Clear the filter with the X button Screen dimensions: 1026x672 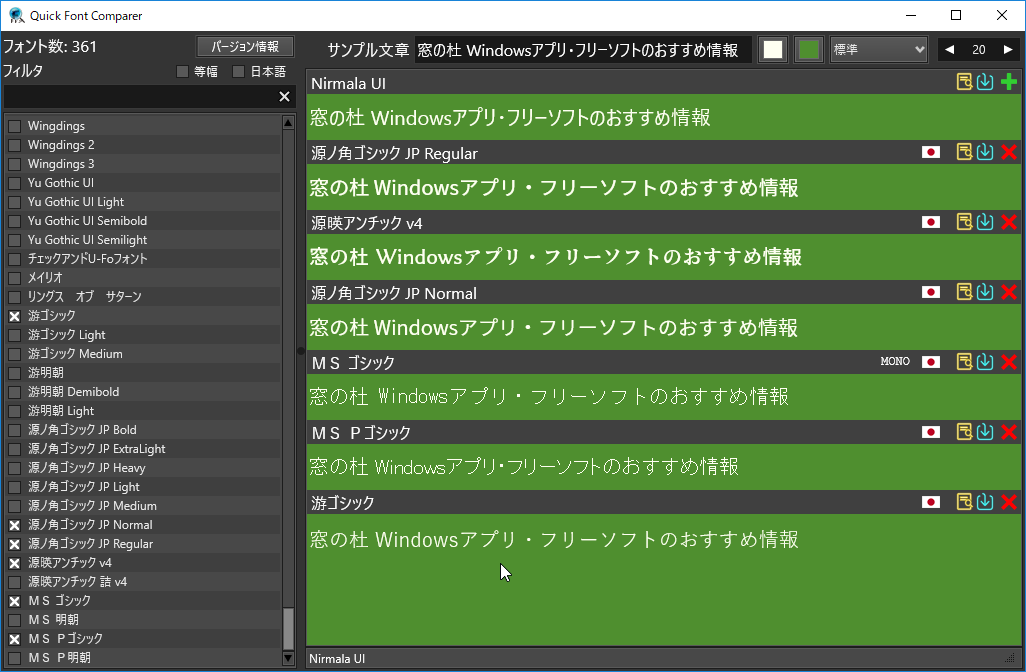(284, 96)
